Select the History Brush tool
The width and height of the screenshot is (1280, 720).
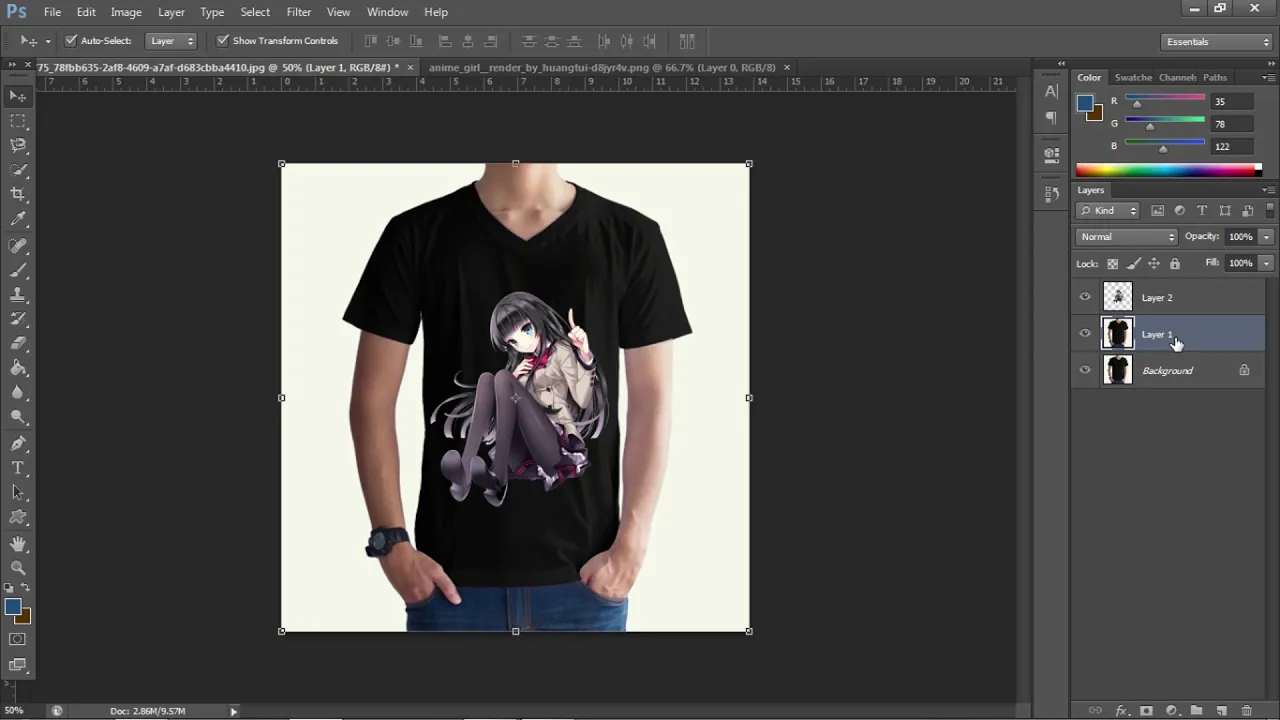pyautogui.click(x=18, y=319)
